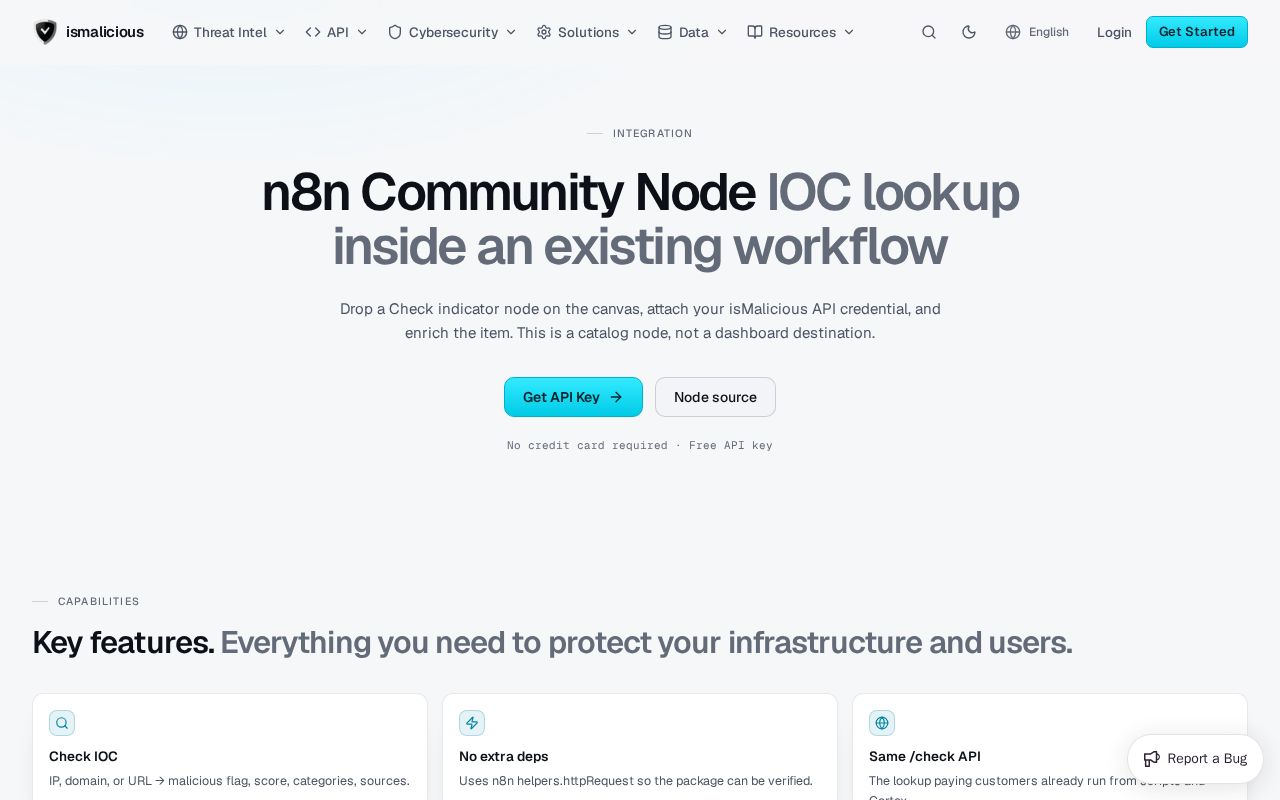Open the Threat Intel menu

click(x=229, y=32)
